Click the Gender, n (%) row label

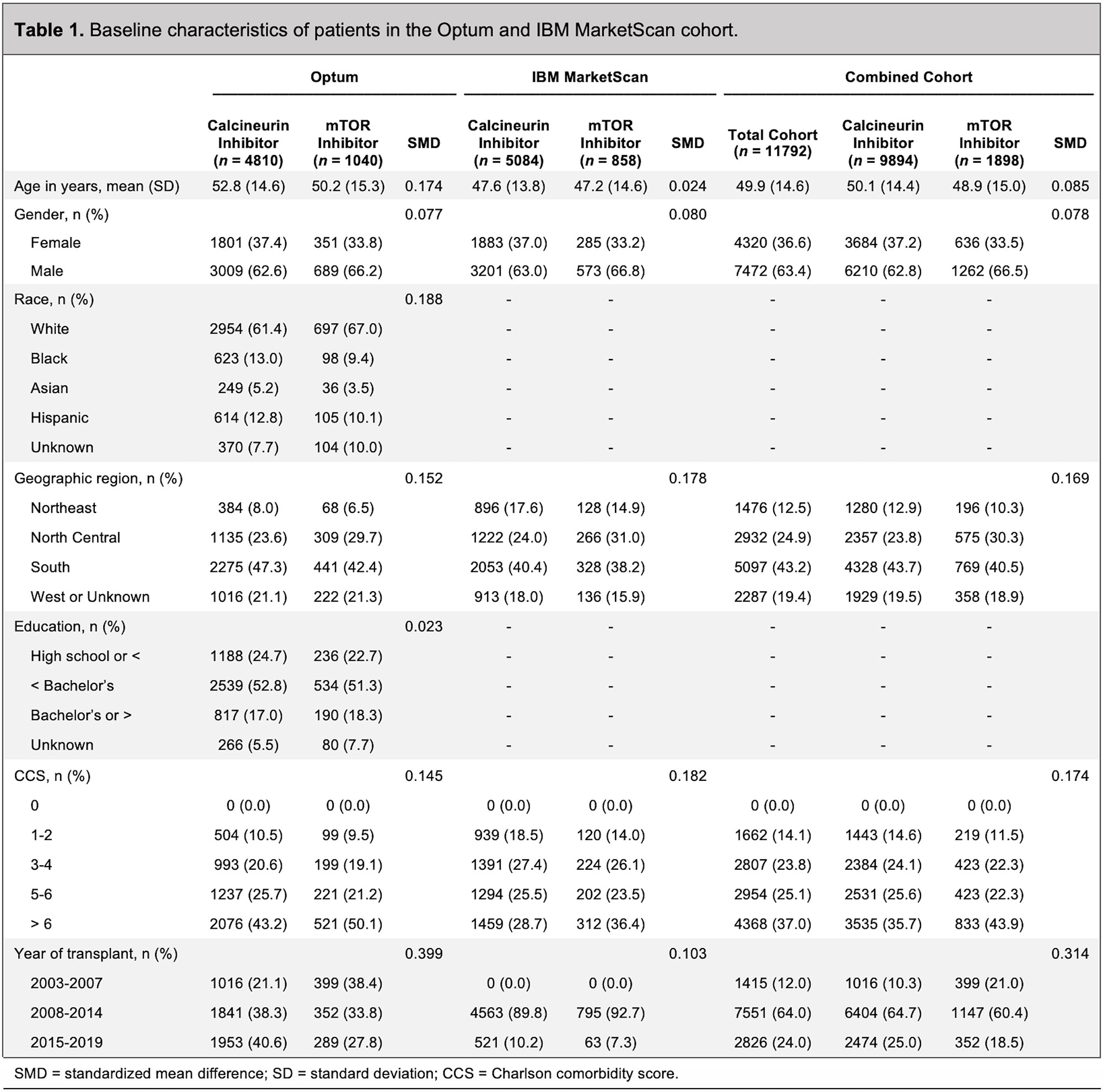click(x=63, y=215)
